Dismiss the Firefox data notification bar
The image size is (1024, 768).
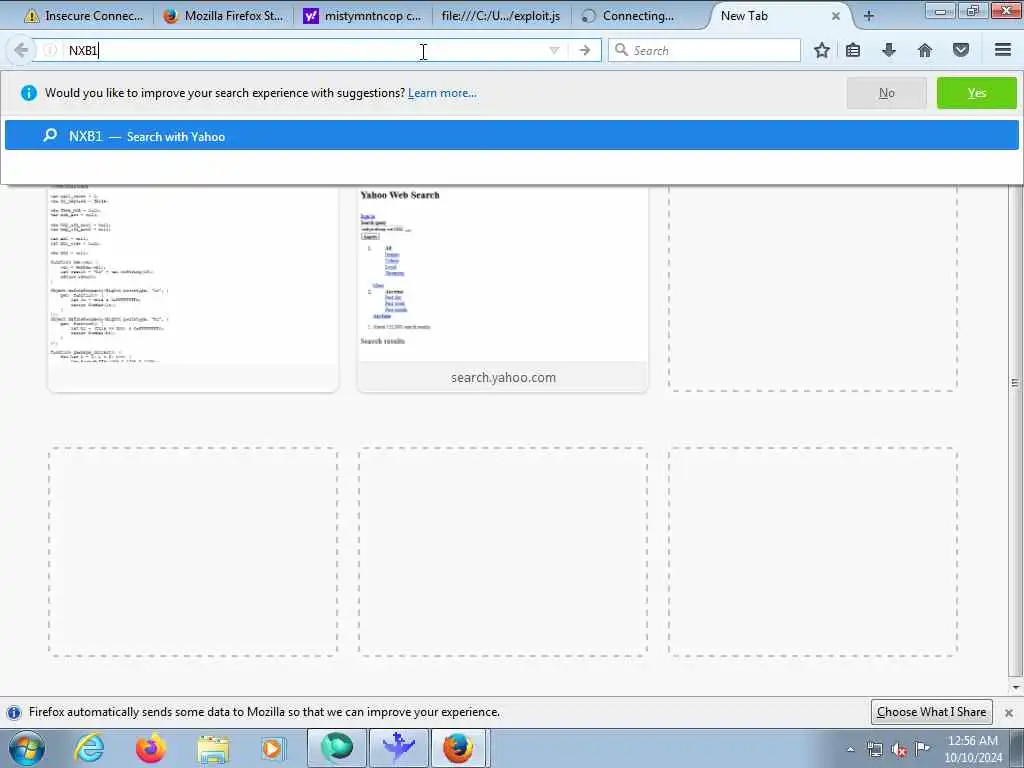(x=1008, y=712)
